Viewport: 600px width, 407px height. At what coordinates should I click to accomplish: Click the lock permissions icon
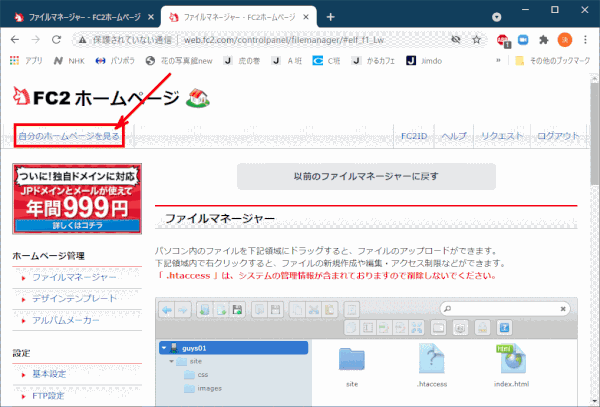[x=483, y=328]
